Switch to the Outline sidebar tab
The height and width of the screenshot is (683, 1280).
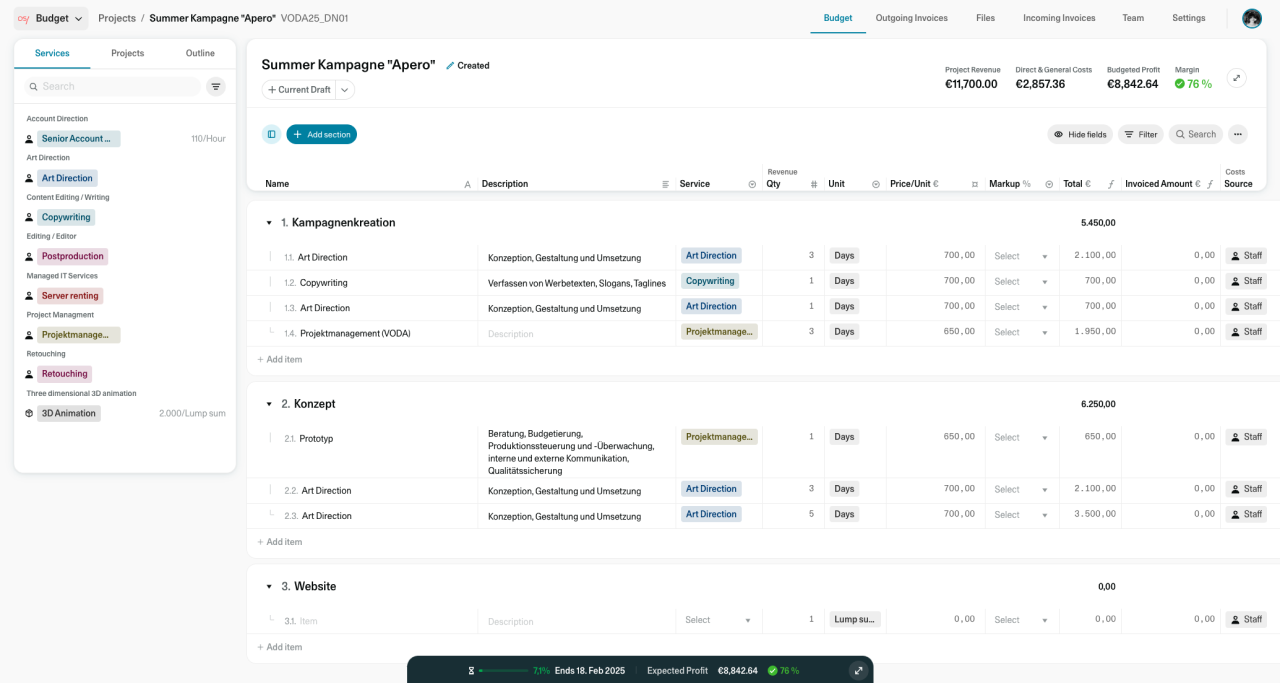[x=200, y=53]
